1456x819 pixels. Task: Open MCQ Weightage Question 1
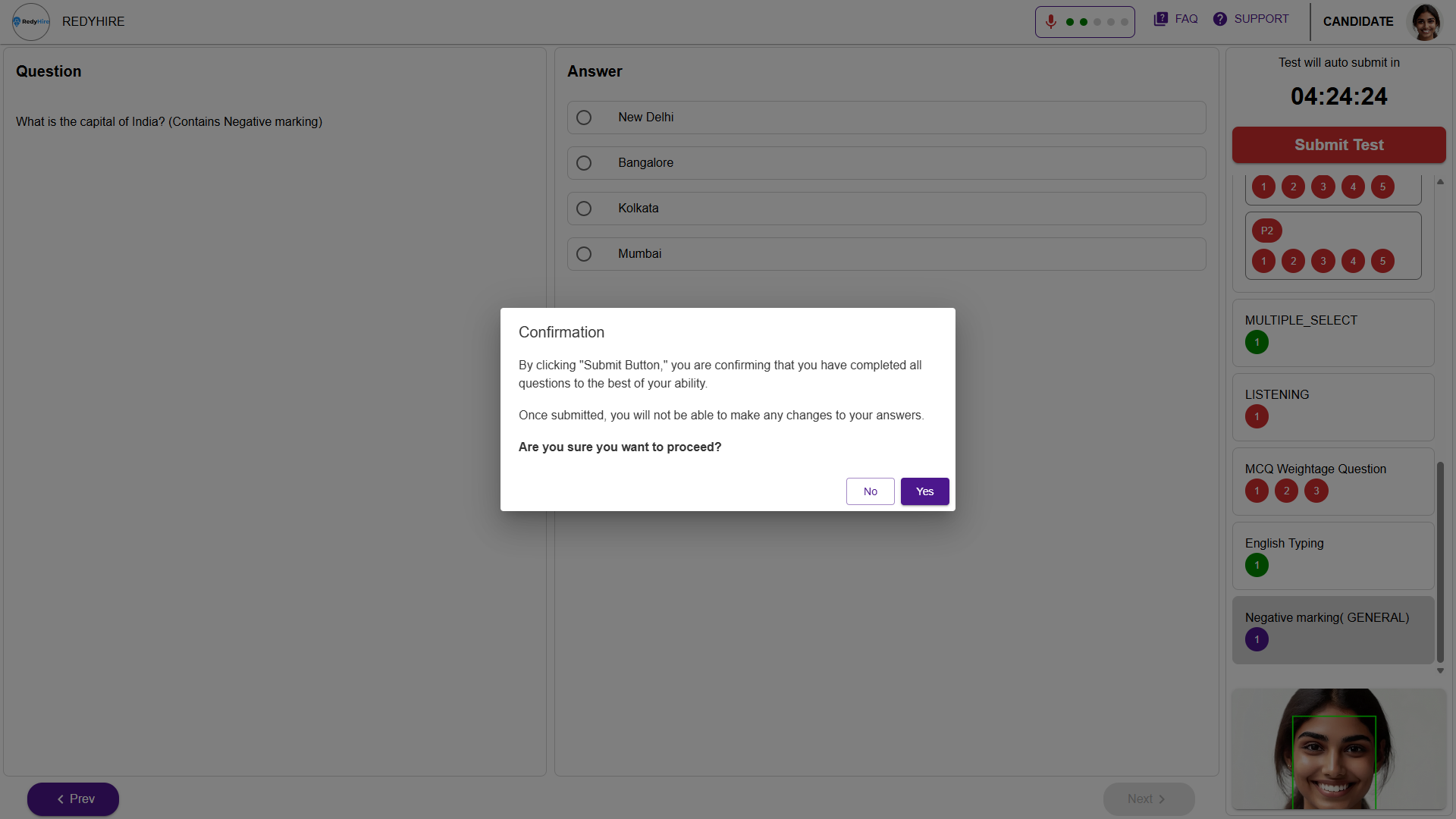tap(1257, 491)
